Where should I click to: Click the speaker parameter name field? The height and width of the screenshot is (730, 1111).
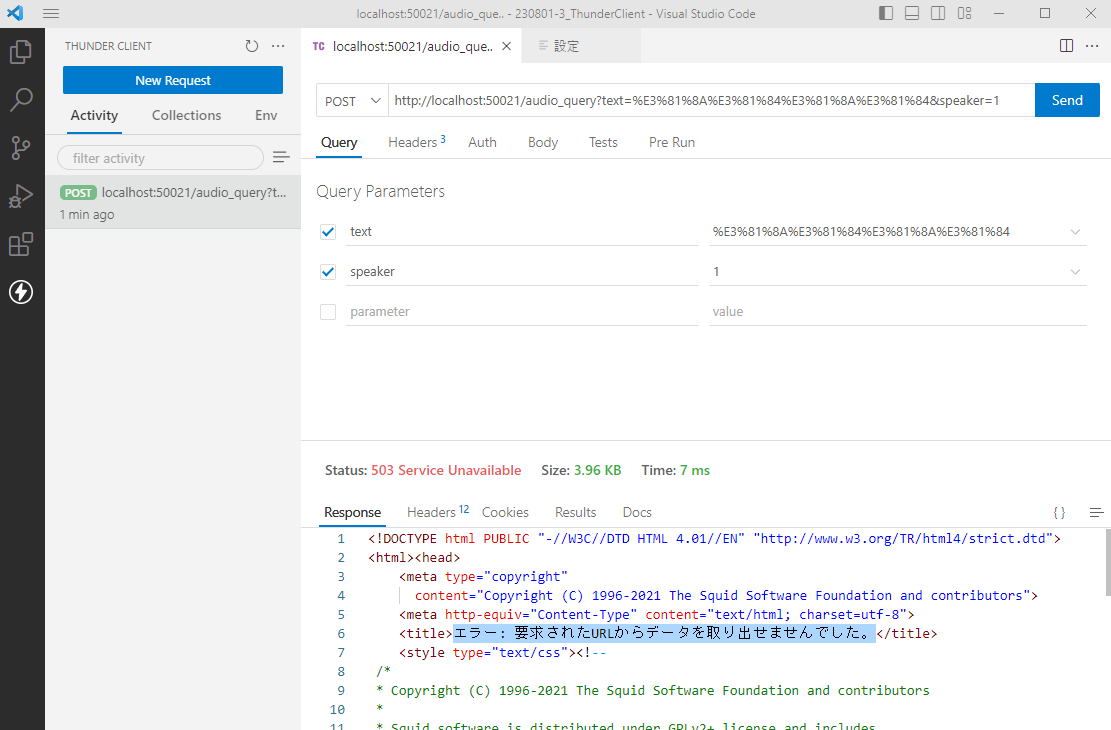[522, 271]
